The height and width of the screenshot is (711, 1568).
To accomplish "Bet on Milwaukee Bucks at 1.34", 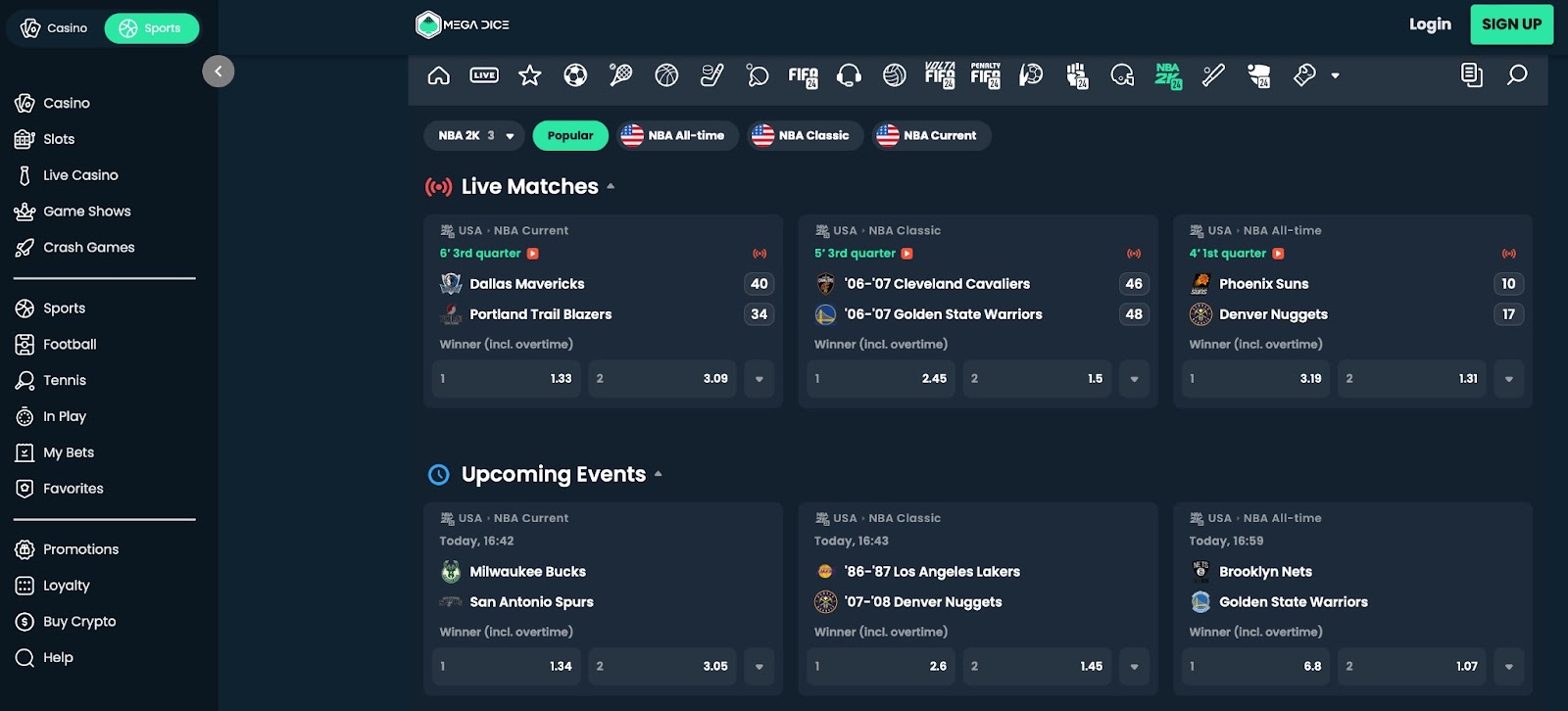I will (507, 667).
